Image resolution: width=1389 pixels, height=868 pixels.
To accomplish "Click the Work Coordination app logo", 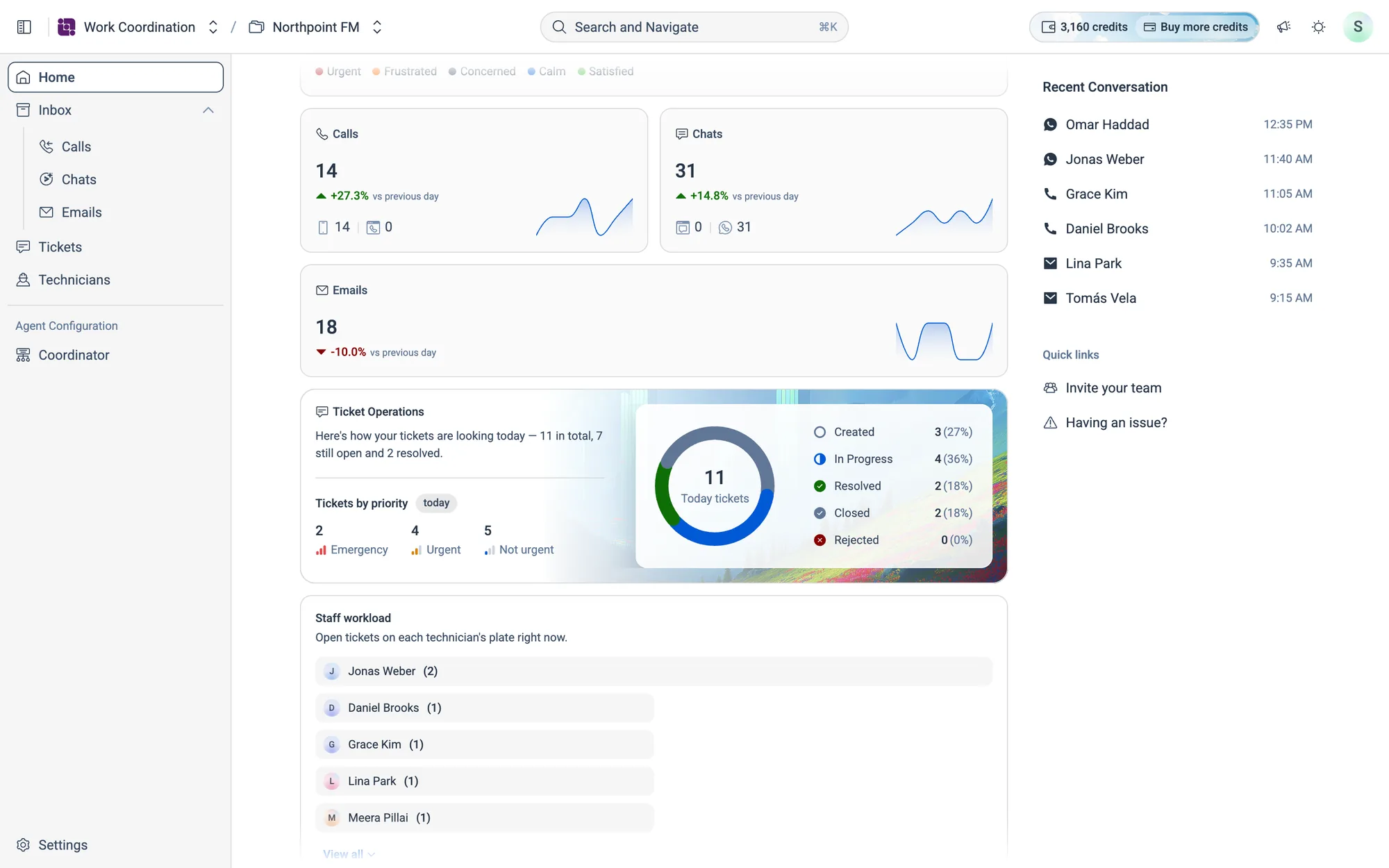I will [x=67, y=27].
